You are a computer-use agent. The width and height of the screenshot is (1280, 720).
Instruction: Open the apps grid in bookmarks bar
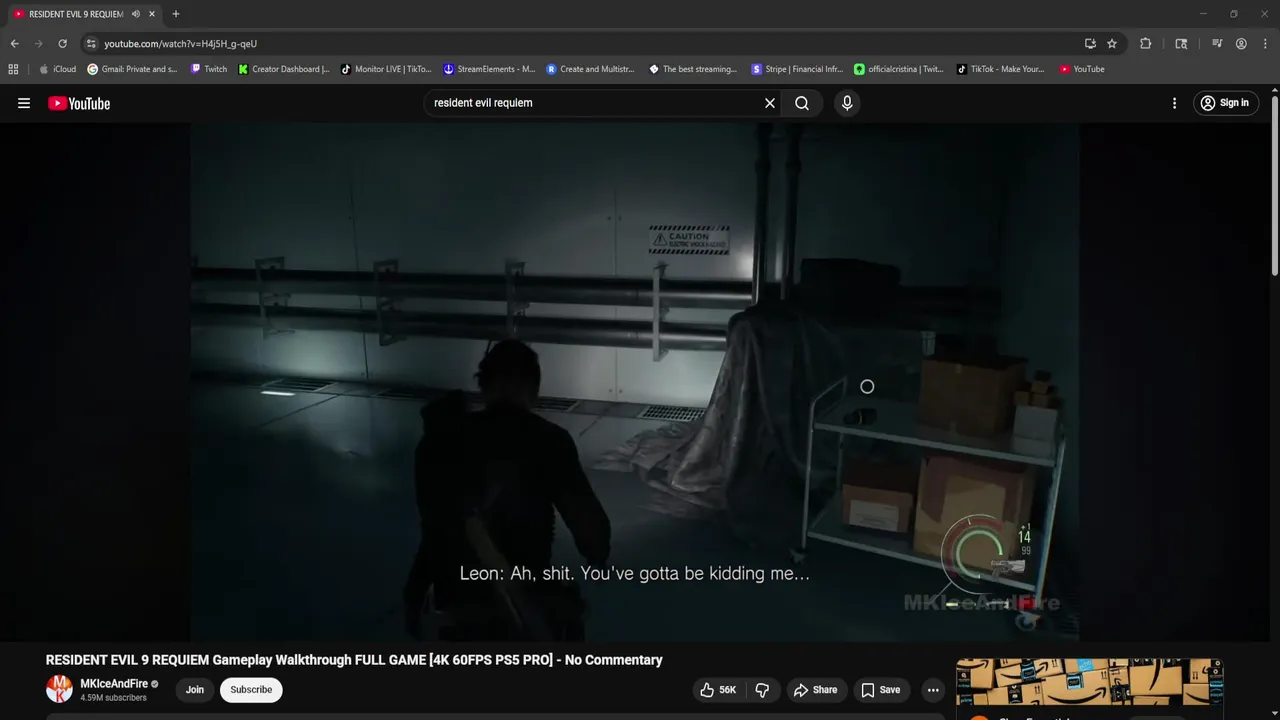[x=13, y=69]
